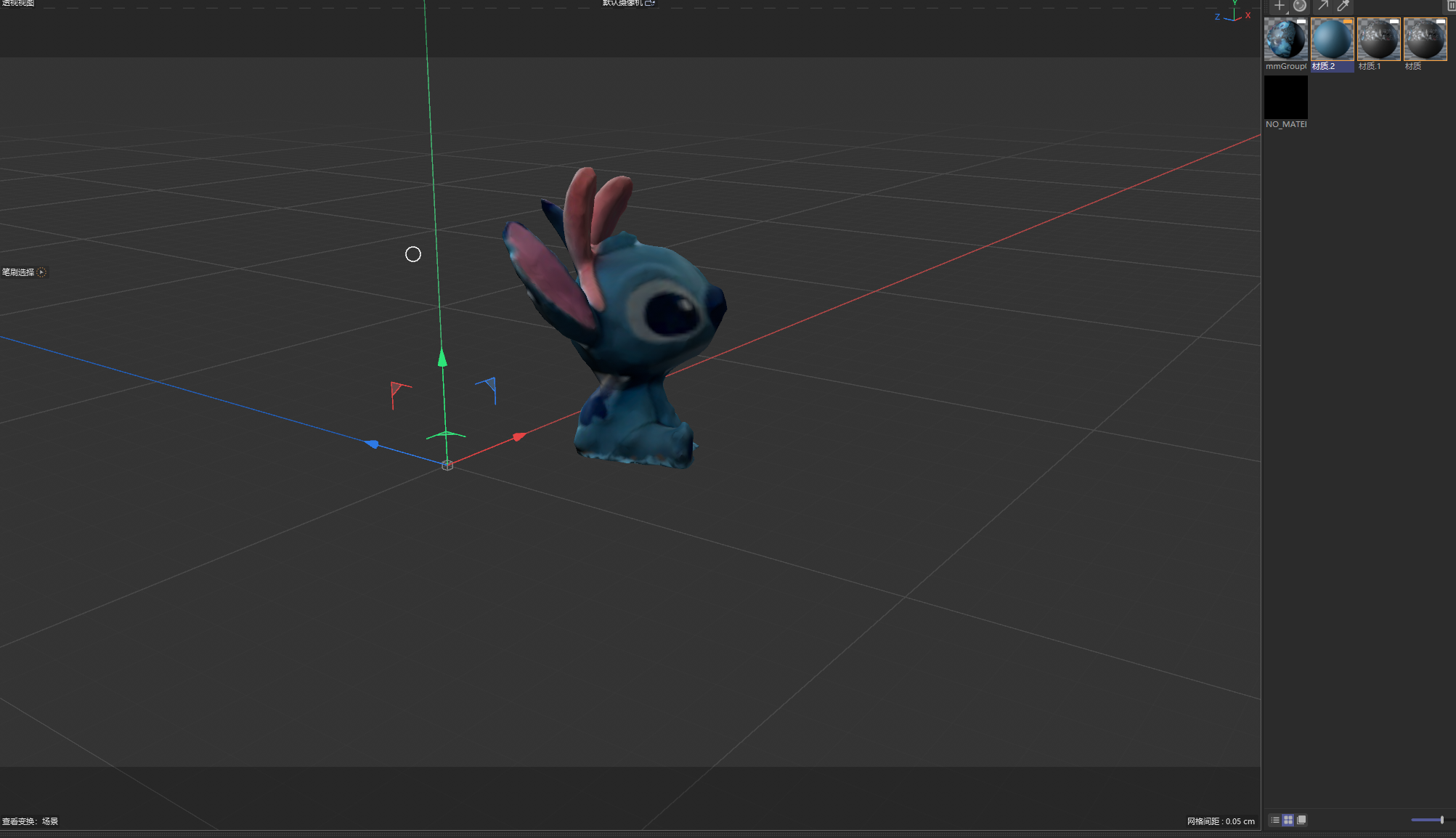
Task: Switch material manager to list view
Action: (1275, 820)
